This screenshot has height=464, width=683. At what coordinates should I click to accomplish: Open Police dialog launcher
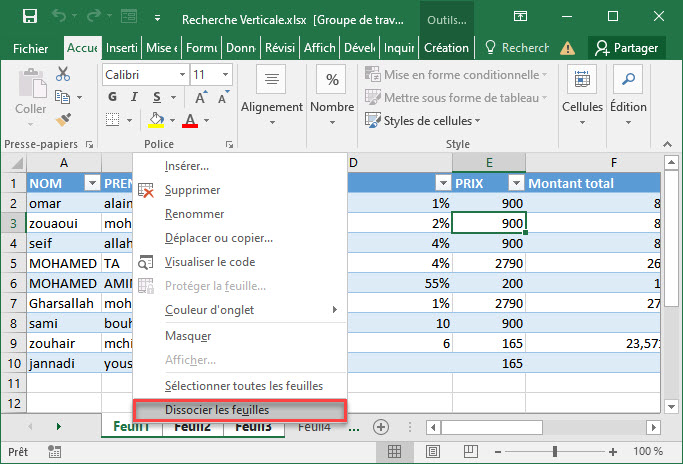click(x=229, y=145)
